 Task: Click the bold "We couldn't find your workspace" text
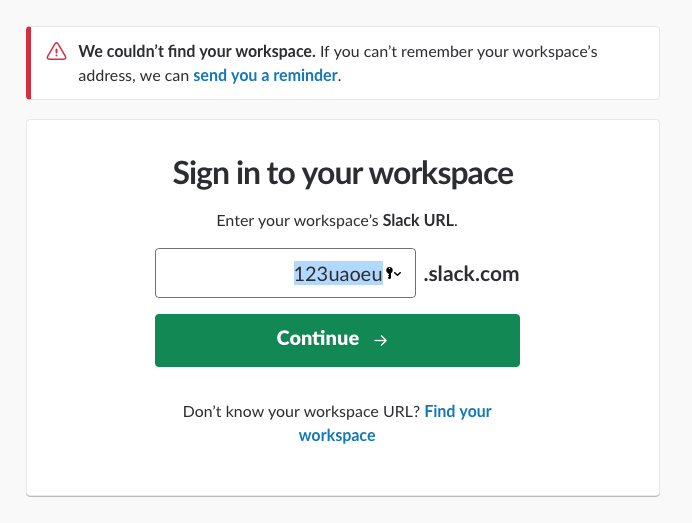tap(197, 51)
